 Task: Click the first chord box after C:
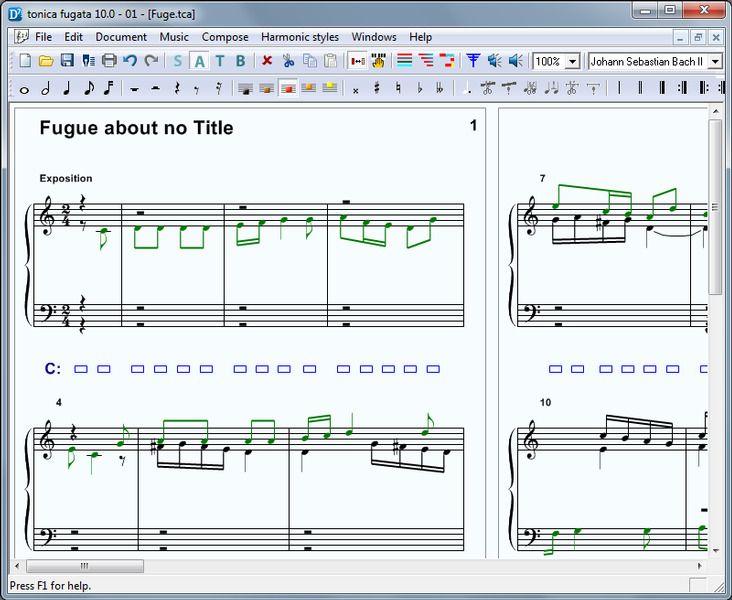(81, 369)
